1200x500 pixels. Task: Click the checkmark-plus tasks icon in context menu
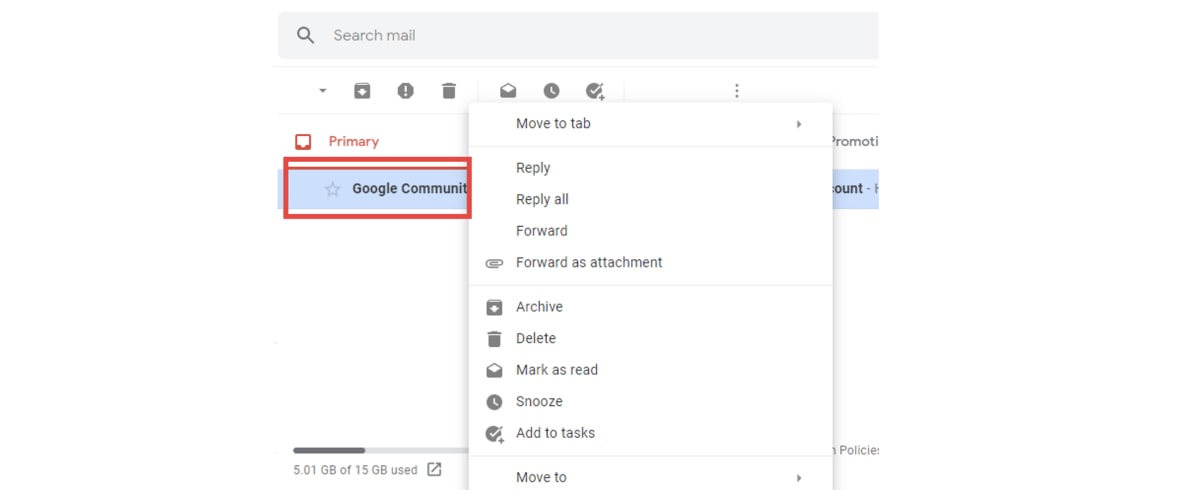(x=494, y=434)
